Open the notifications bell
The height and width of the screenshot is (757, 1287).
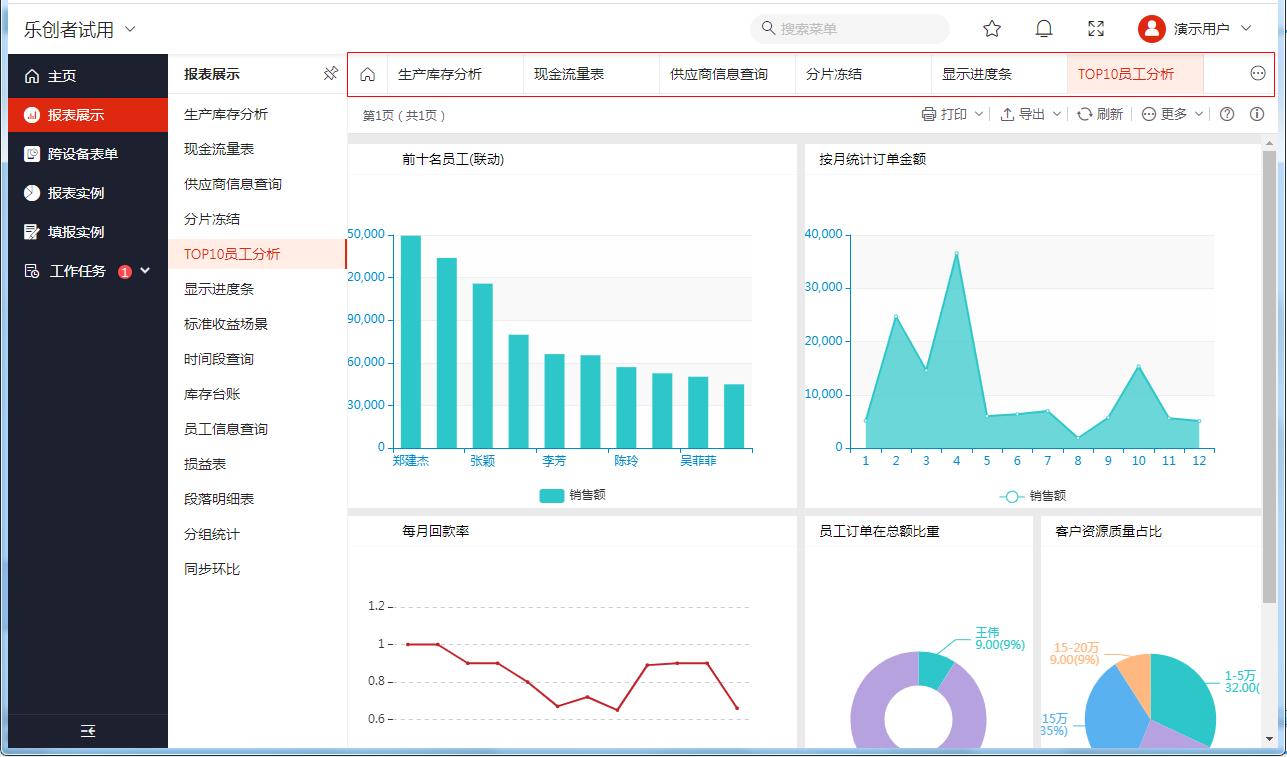[x=1044, y=29]
